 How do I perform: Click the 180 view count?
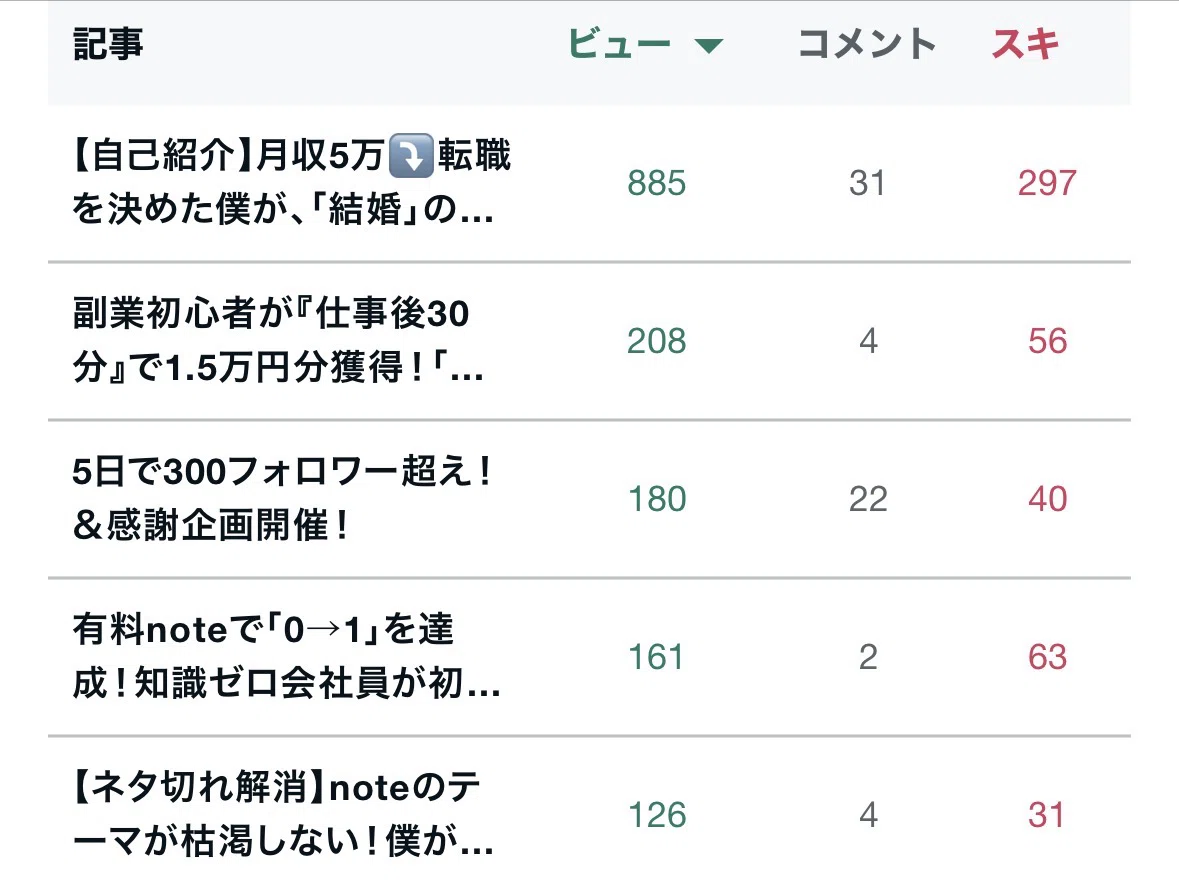pyautogui.click(x=657, y=499)
